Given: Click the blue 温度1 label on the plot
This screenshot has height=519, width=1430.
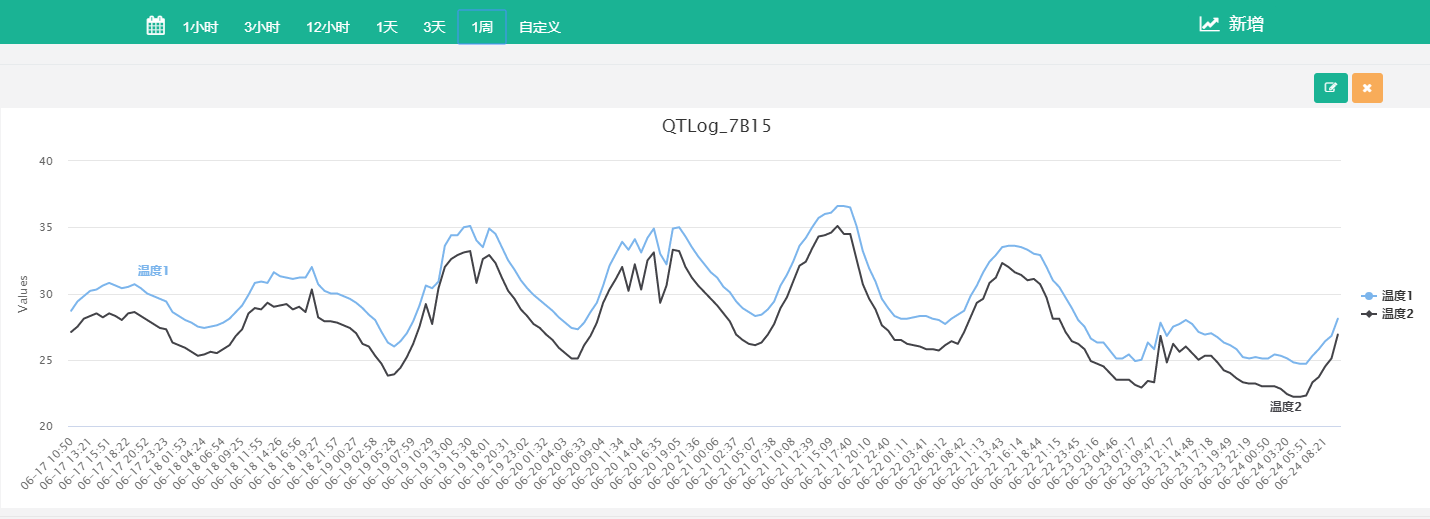Looking at the screenshot, I should [153, 271].
